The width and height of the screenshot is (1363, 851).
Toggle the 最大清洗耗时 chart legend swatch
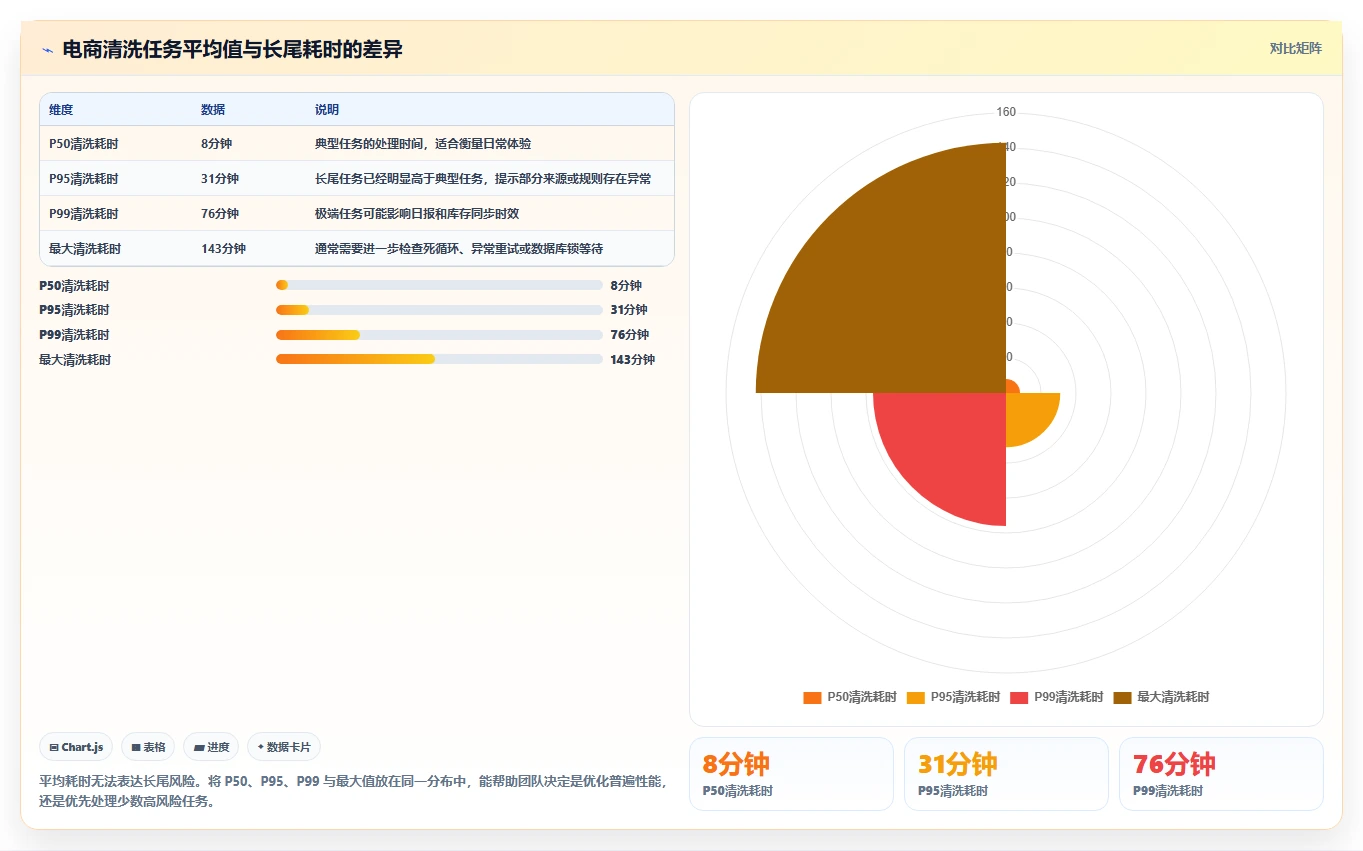[1122, 698]
